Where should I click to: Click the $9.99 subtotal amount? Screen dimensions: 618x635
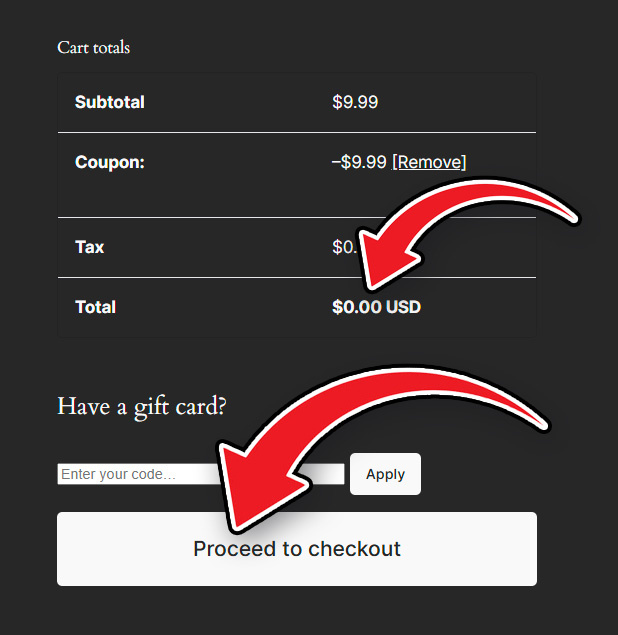coord(355,102)
